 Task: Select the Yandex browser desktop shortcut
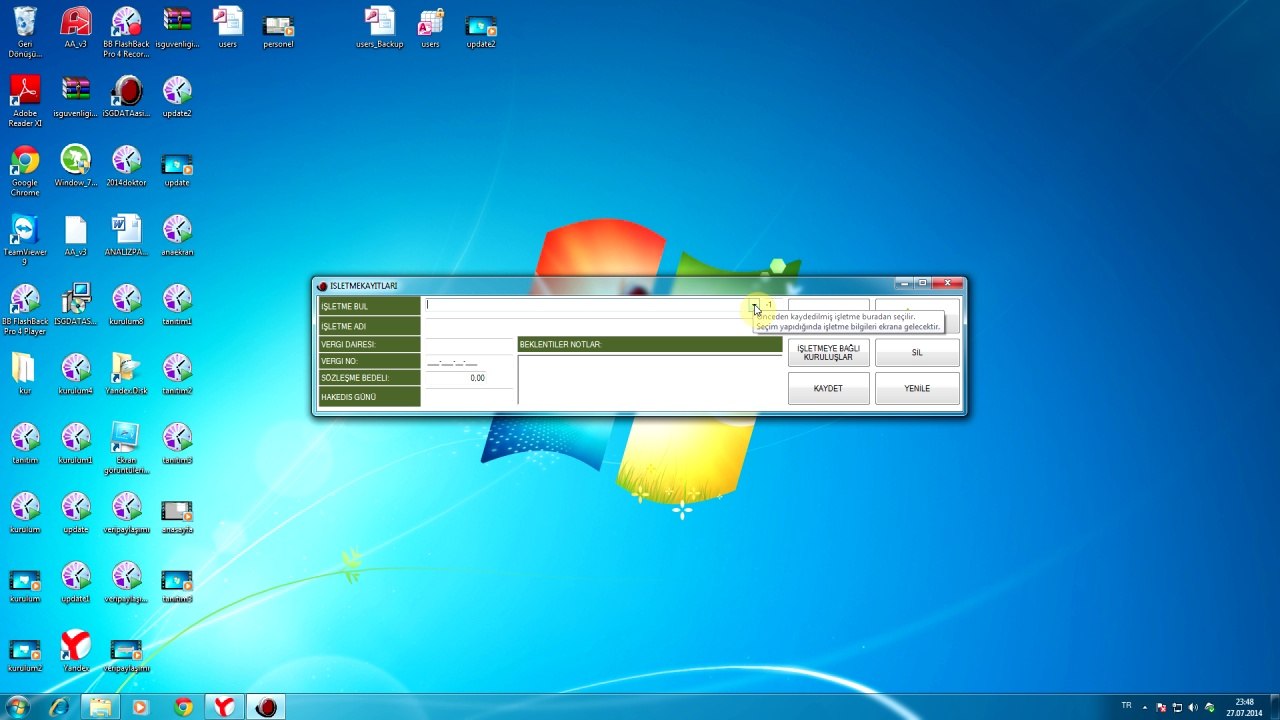(76, 651)
